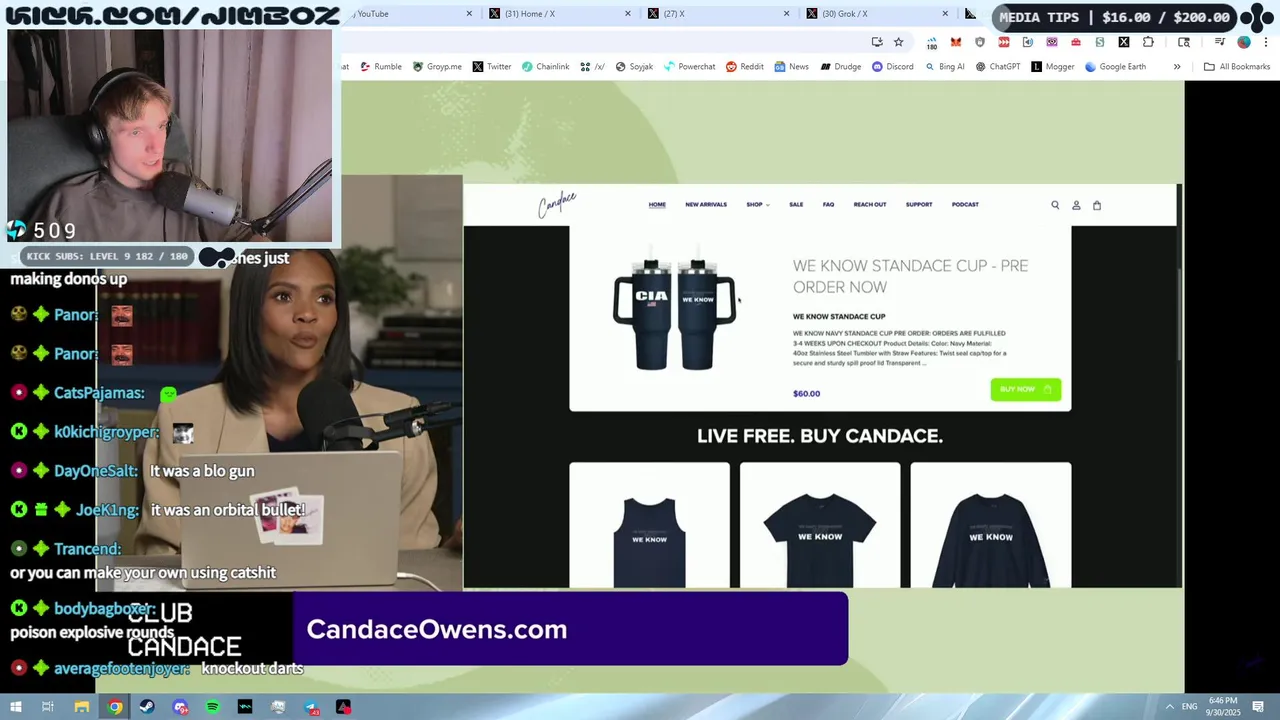
Task: Click the webpage vertical scrollbar
Action: point(1180,314)
